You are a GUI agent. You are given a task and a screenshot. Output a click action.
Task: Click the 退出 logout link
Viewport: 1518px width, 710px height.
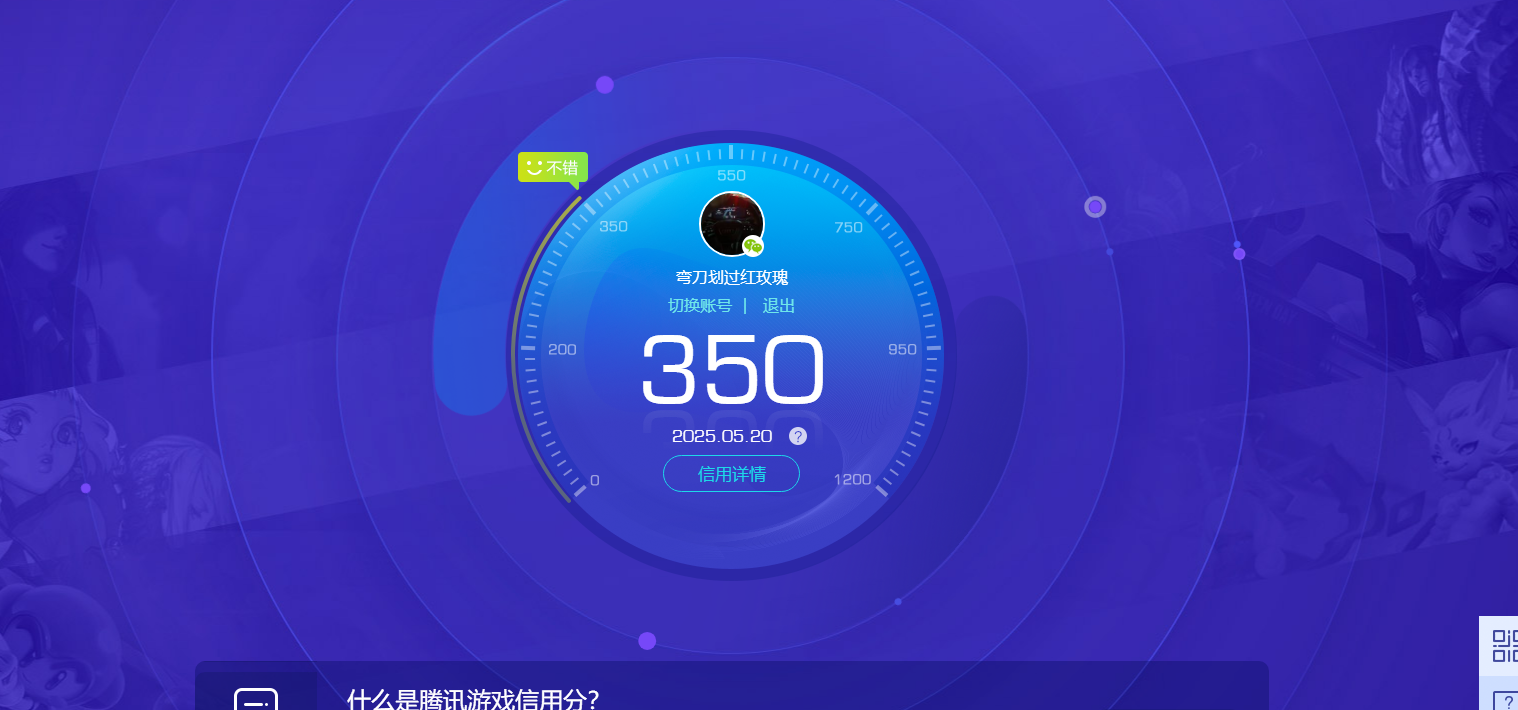click(779, 306)
